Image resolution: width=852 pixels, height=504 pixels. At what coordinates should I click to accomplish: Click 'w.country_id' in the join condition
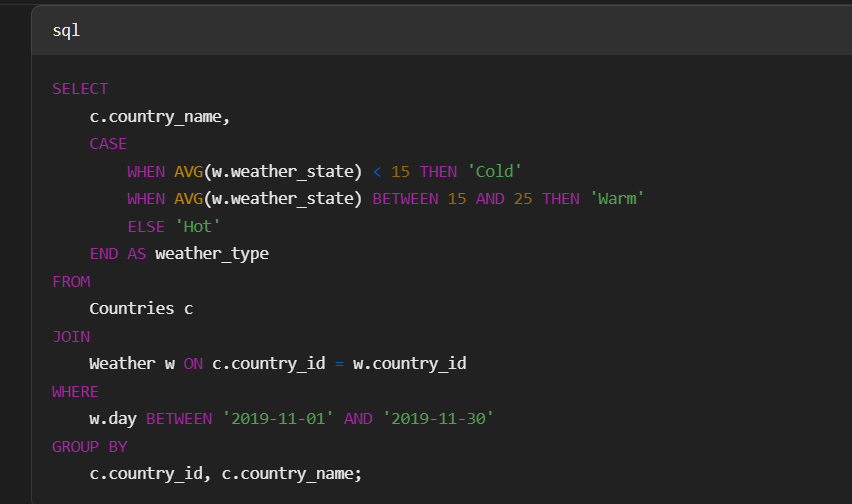[x=410, y=364]
